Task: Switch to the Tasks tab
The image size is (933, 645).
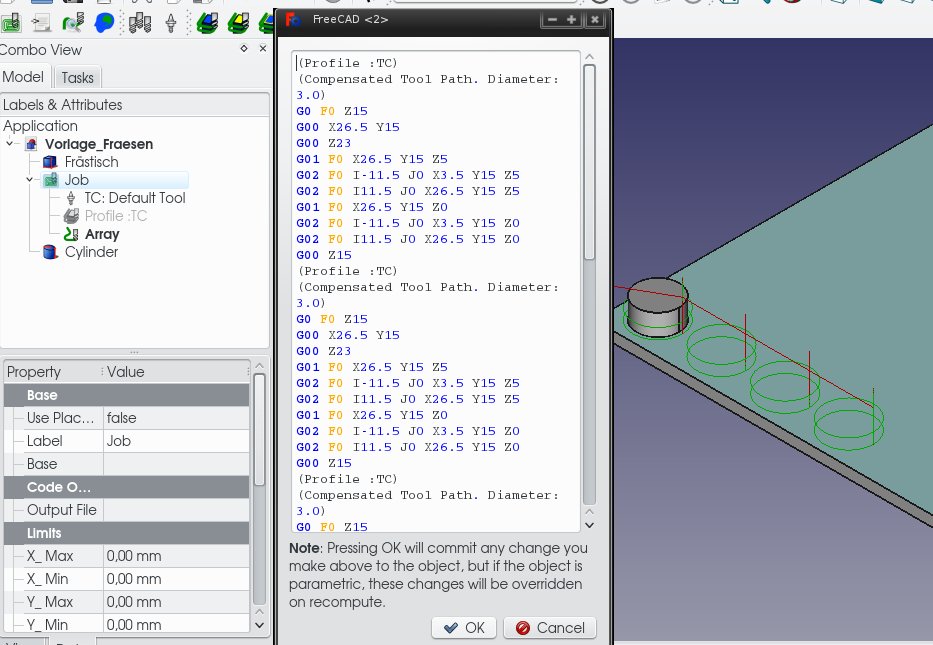Action: (77, 78)
